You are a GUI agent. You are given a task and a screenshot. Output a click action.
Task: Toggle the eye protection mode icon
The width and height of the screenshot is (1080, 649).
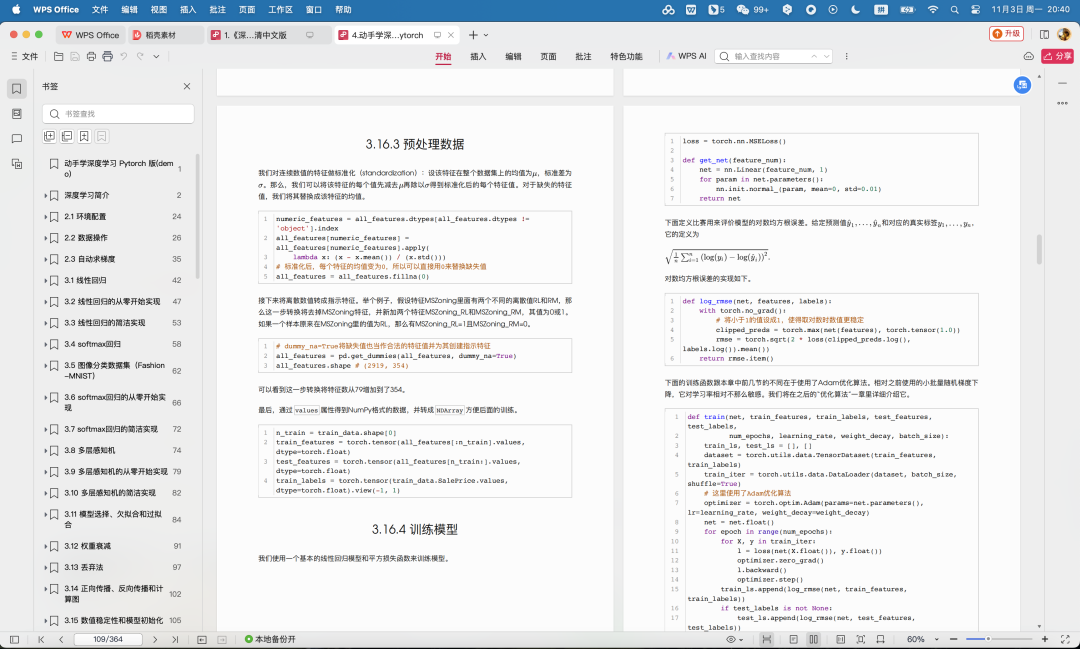pos(731,639)
